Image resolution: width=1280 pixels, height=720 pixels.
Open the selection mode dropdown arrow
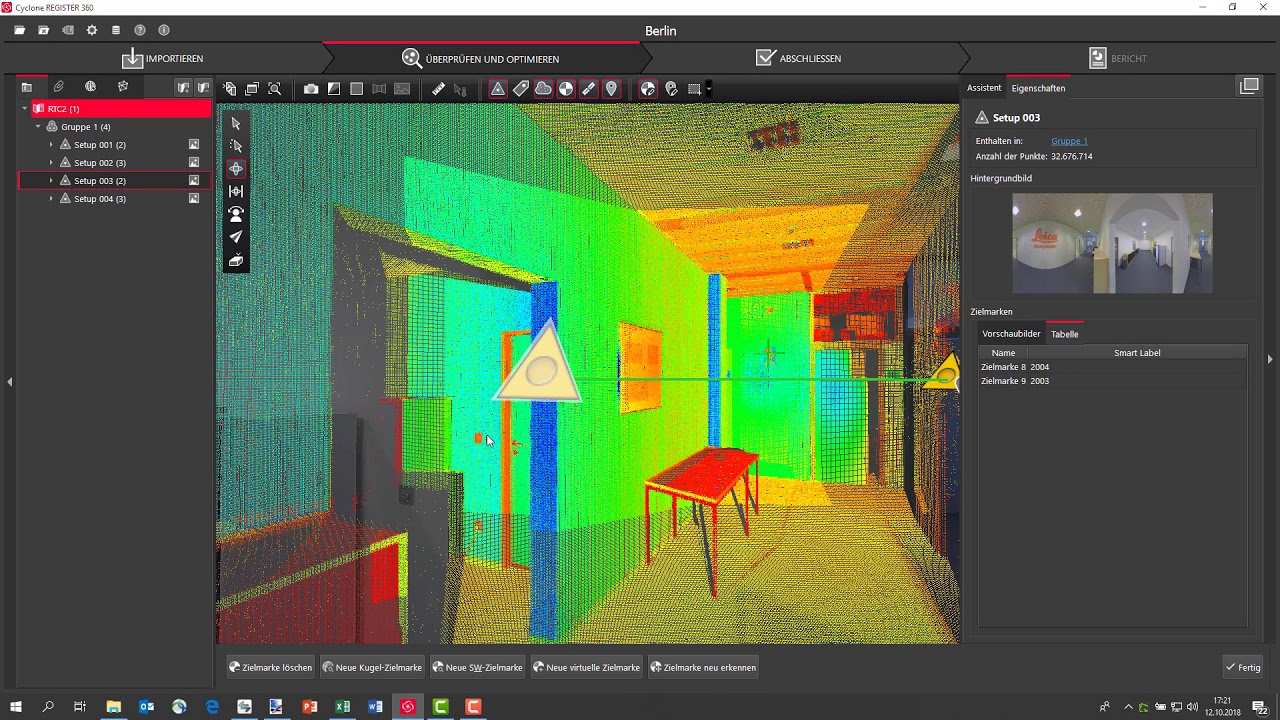pos(709,89)
